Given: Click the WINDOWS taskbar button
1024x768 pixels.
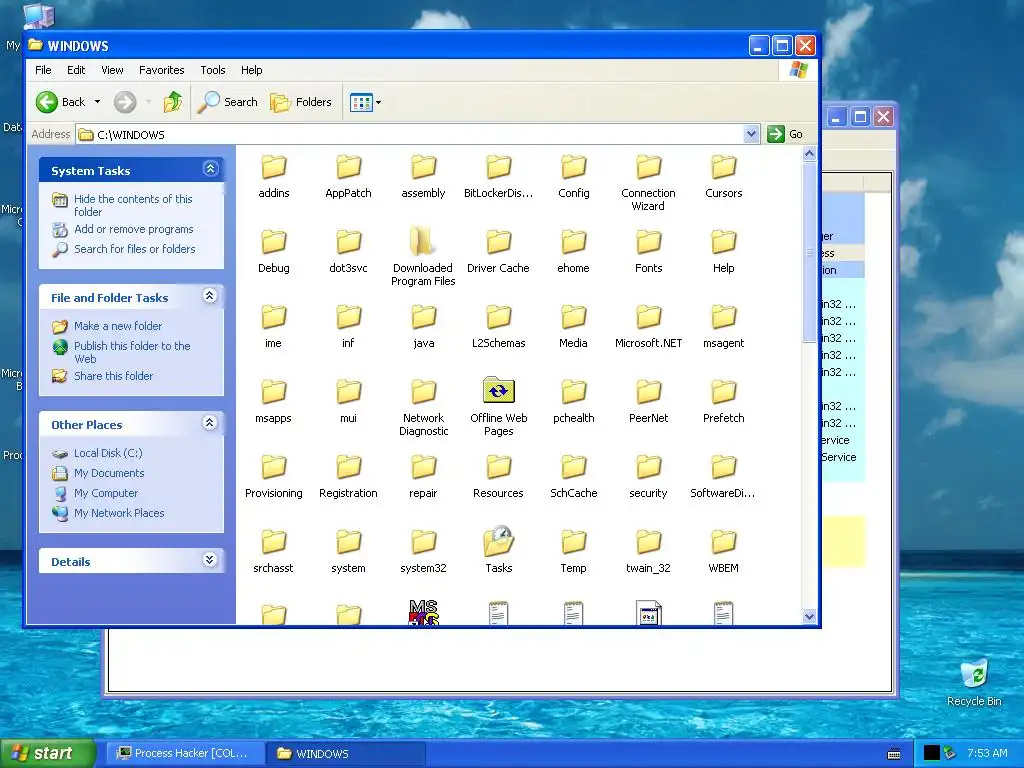Looking at the screenshot, I should (346, 753).
